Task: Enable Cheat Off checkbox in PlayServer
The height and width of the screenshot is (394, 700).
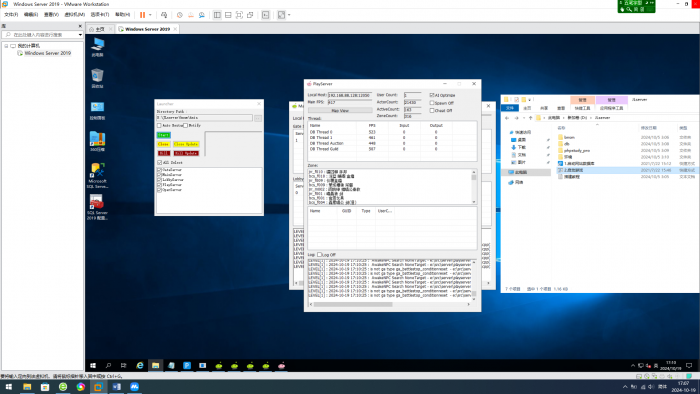Action: (x=432, y=110)
